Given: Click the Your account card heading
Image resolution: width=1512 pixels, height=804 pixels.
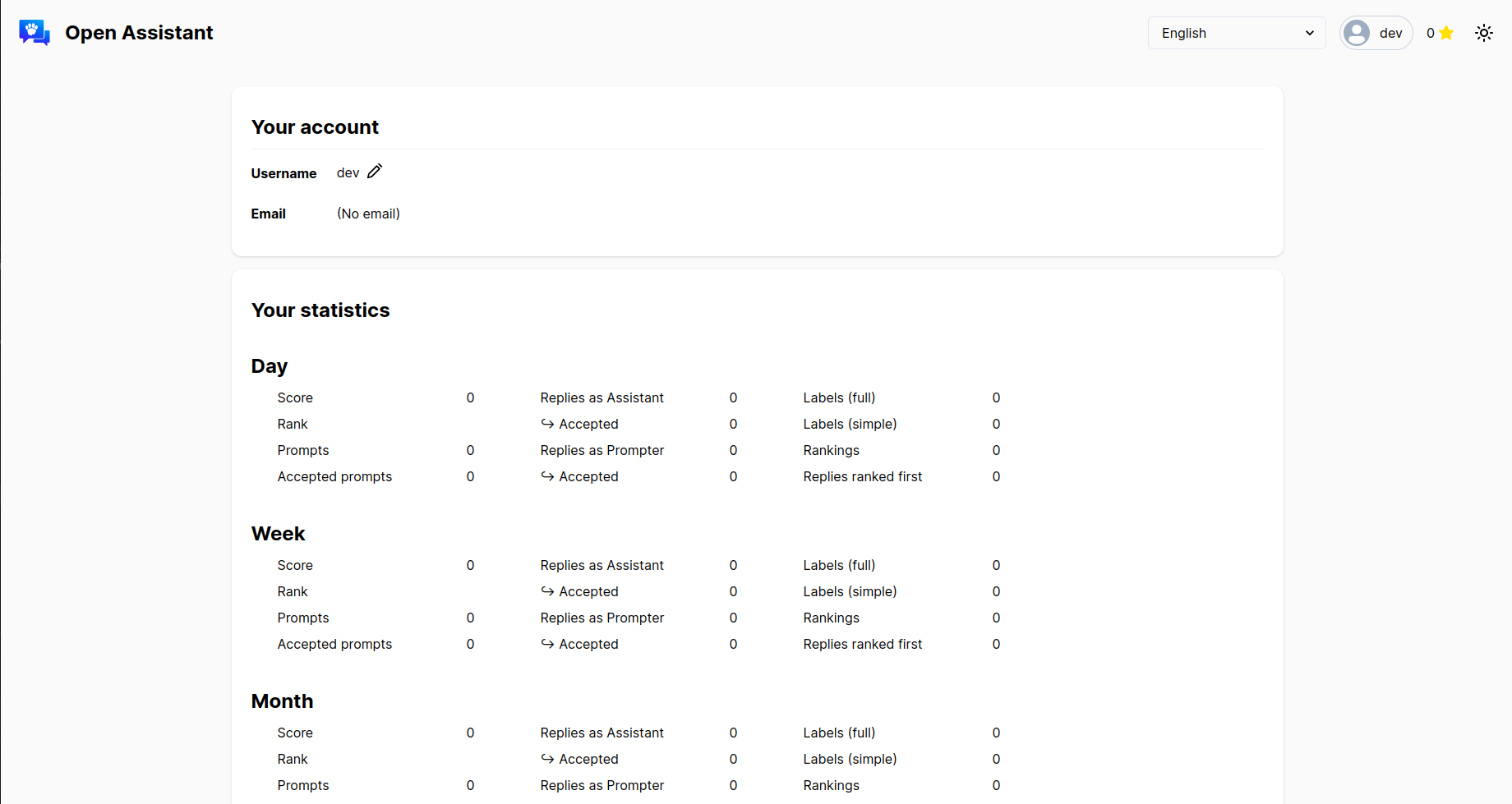Looking at the screenshot, I should (x=315, y=126).
